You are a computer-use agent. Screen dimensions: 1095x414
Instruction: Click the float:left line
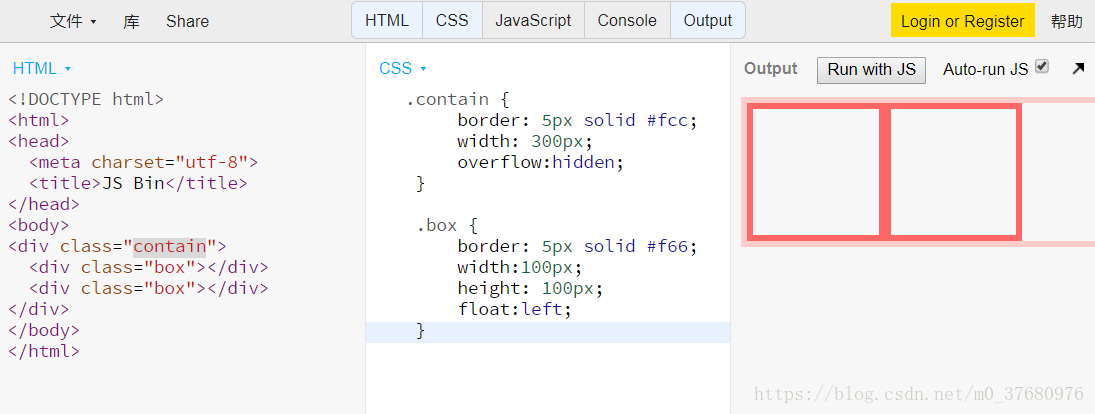click(x=515, y=309)
